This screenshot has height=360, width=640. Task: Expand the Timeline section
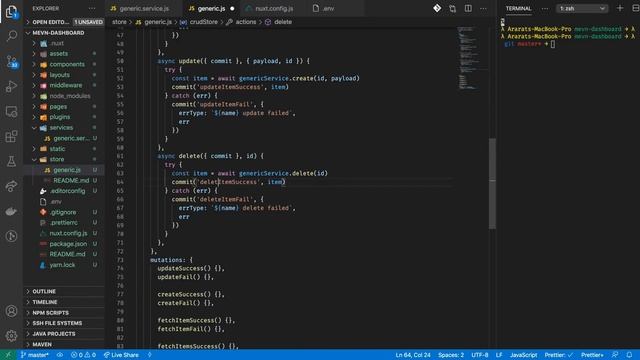[44, 302]
